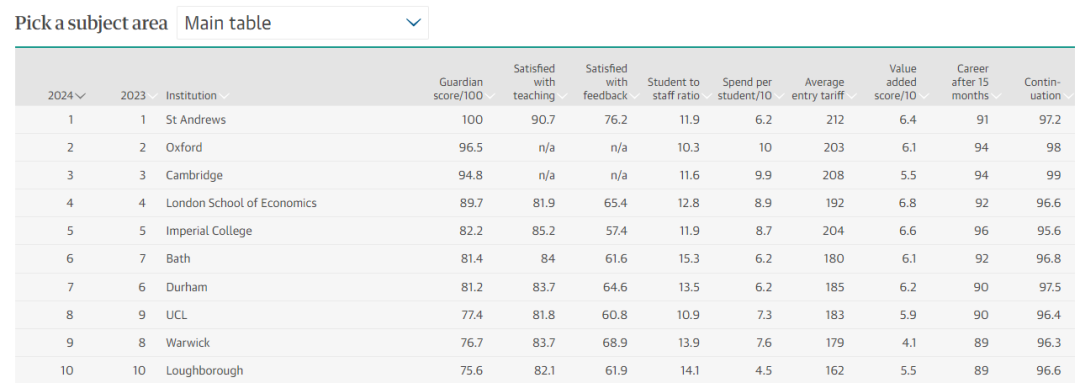
Task: Select the St Andrews institution row
Action: (544, 120)
